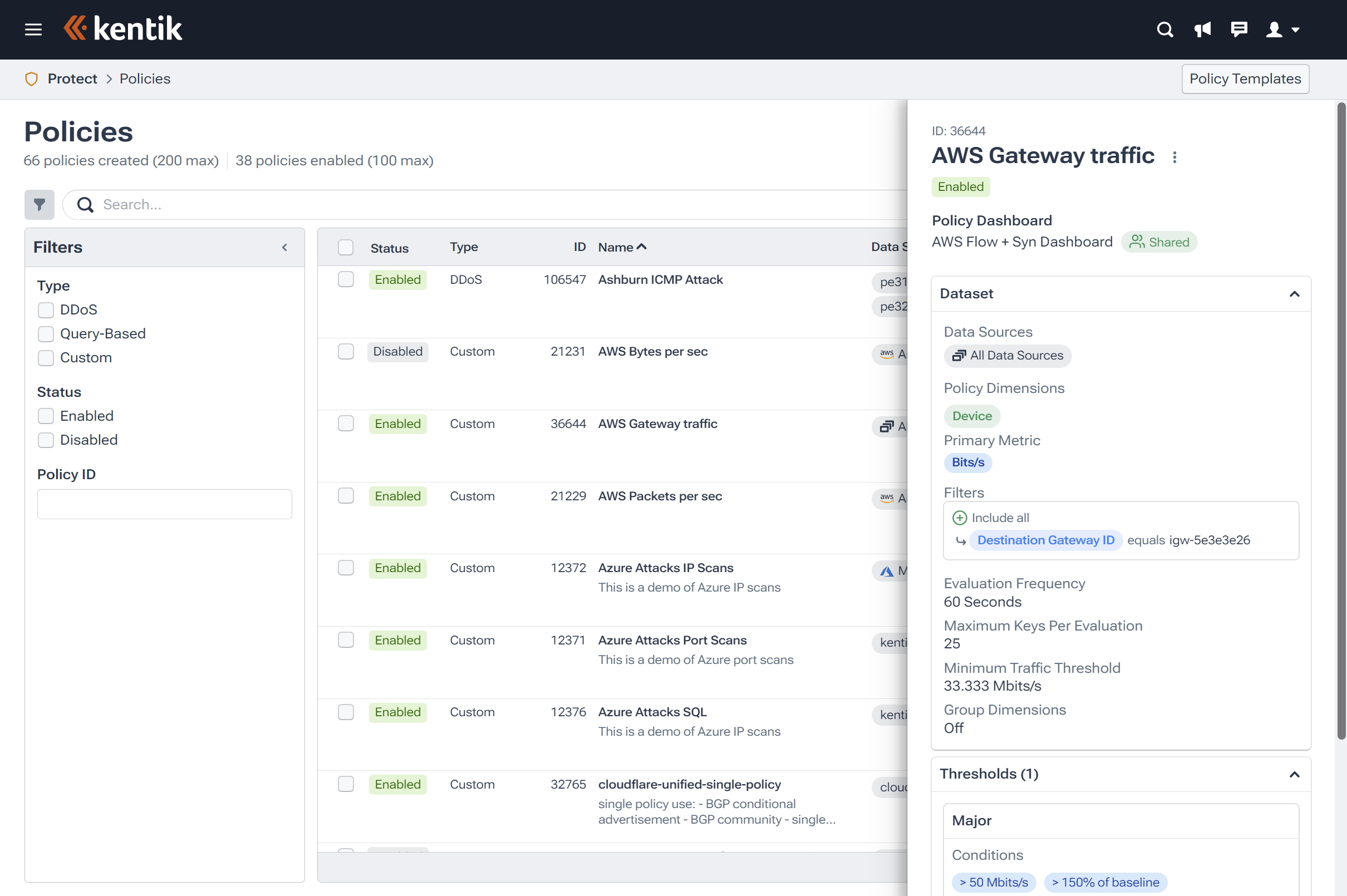Toggle the DDoS type filter checkbox
The image size is (1347, 896).
click(x=45, y=309)
